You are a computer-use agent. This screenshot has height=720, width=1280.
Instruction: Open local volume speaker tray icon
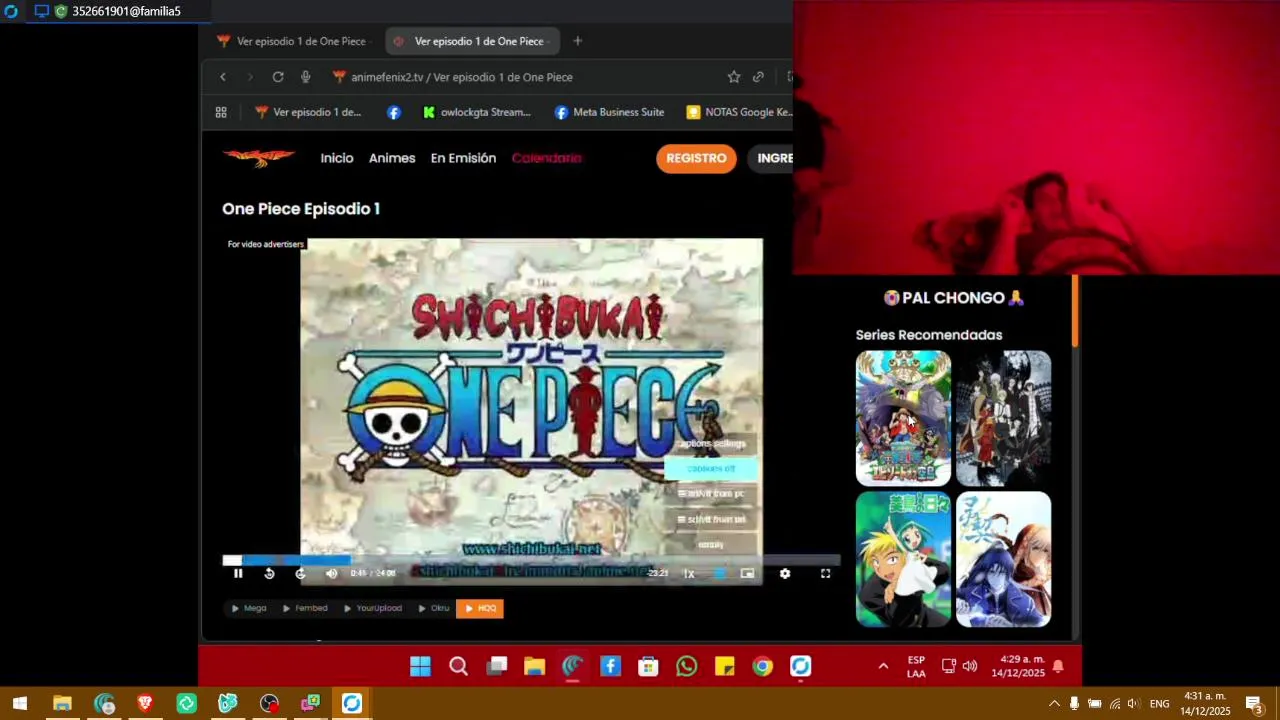click(1135, 704)
